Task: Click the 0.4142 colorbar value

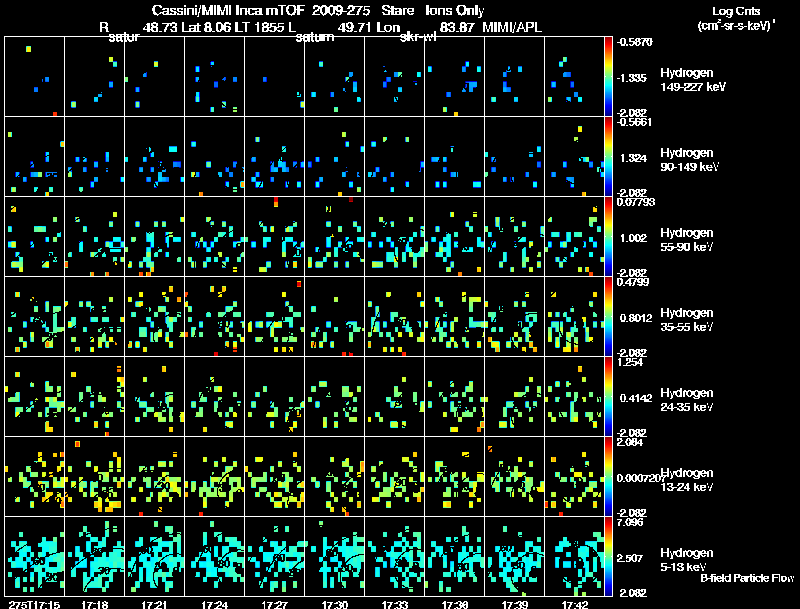Action: [636, 398]
